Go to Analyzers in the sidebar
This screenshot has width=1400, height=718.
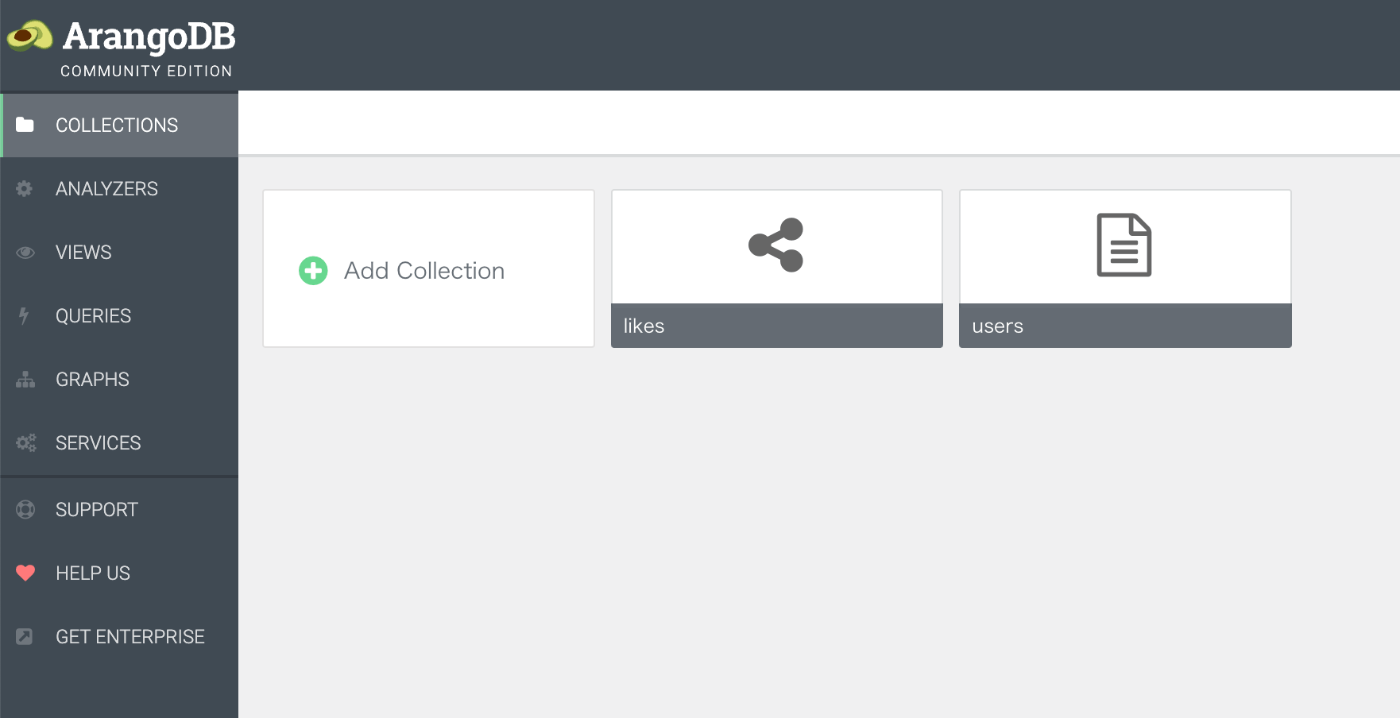(x=119, y=189)
